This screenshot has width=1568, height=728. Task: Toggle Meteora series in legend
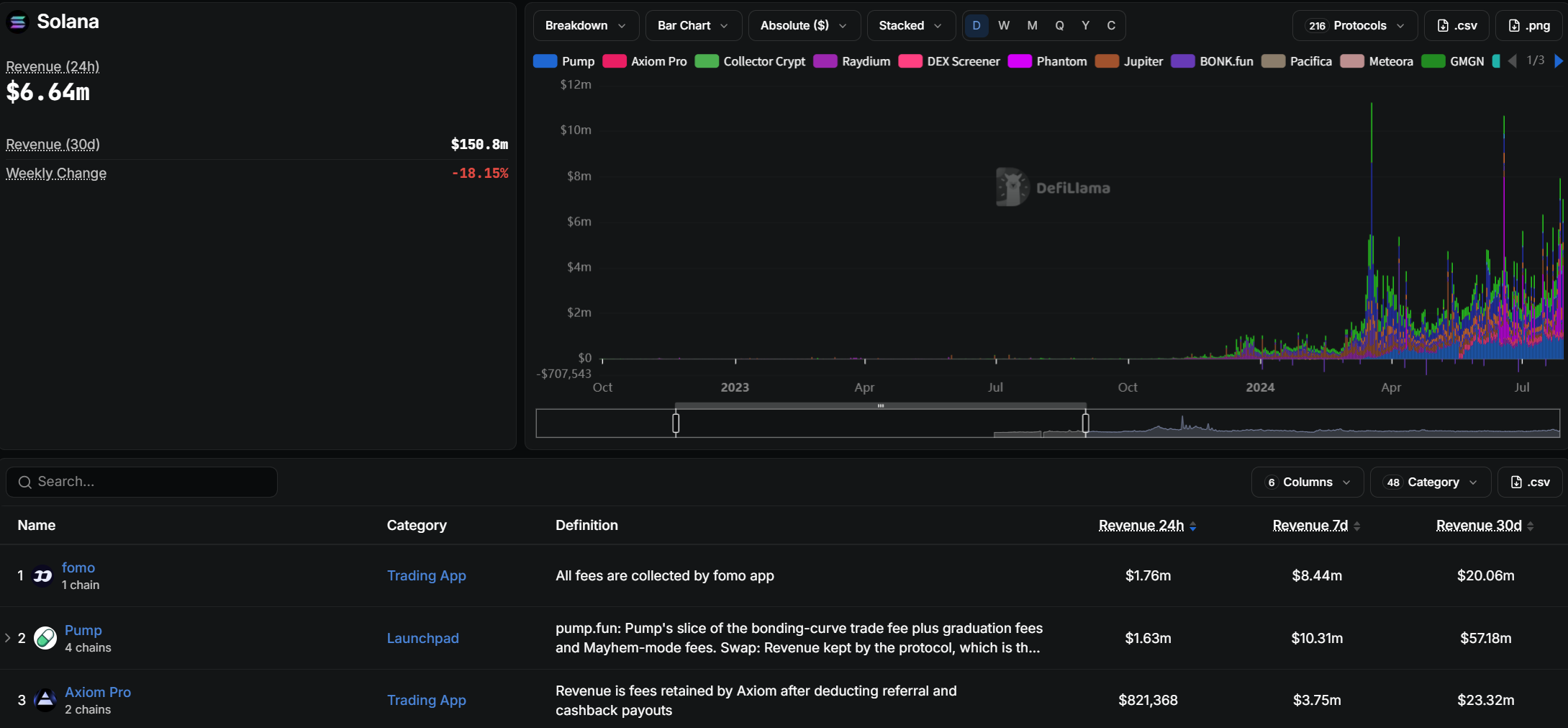[x=1377, y=61]
